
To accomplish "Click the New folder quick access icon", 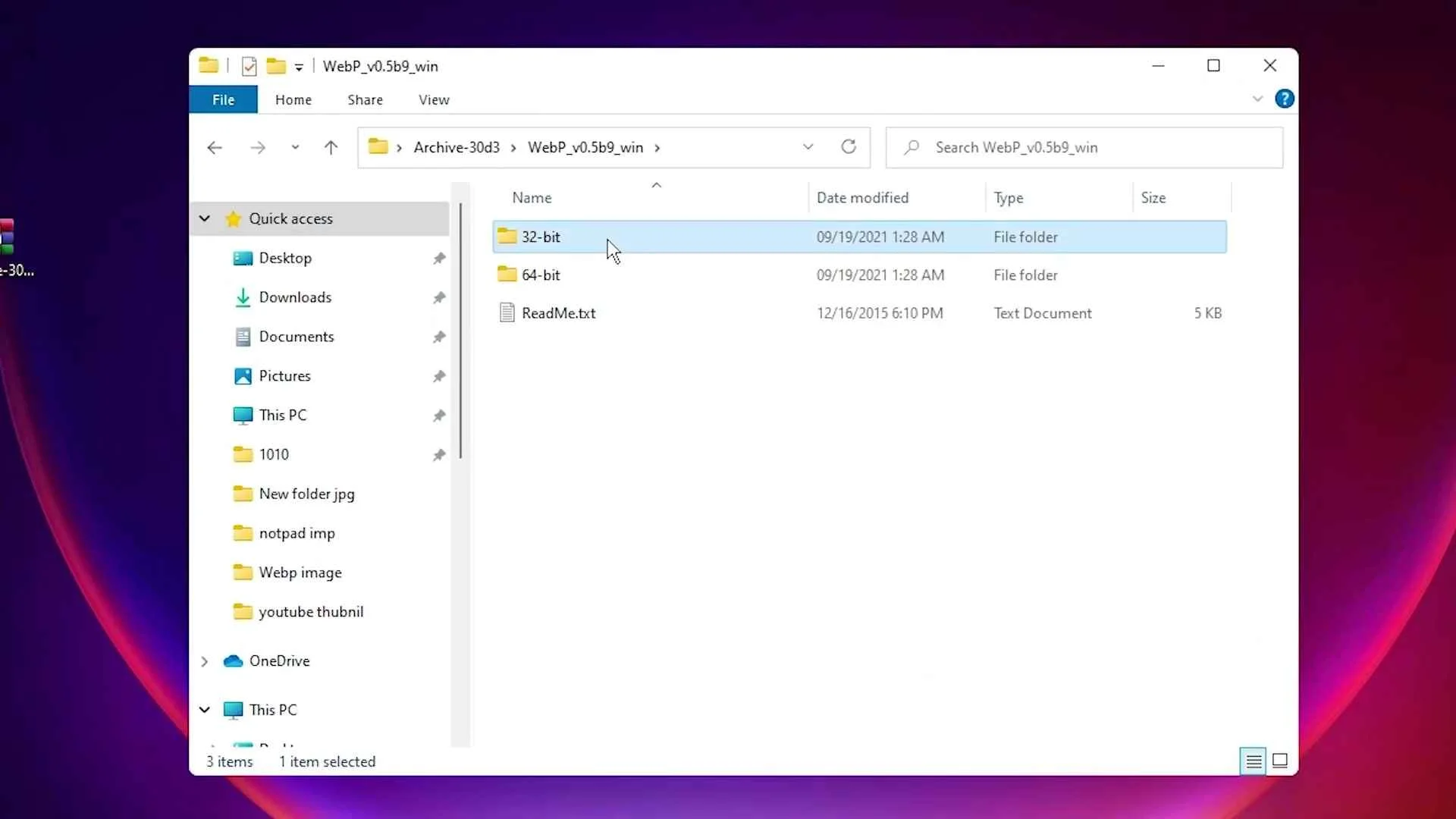I will 276,66.
